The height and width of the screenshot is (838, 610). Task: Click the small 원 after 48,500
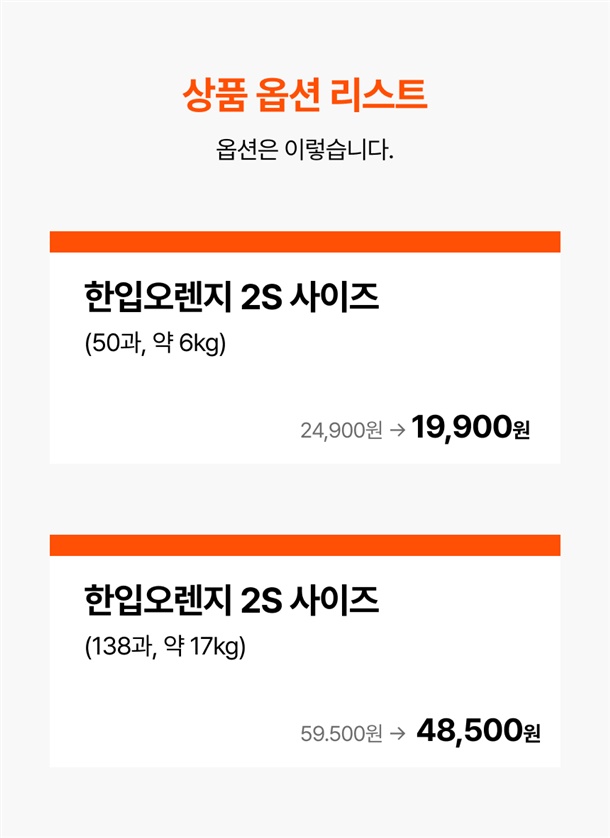531,733
